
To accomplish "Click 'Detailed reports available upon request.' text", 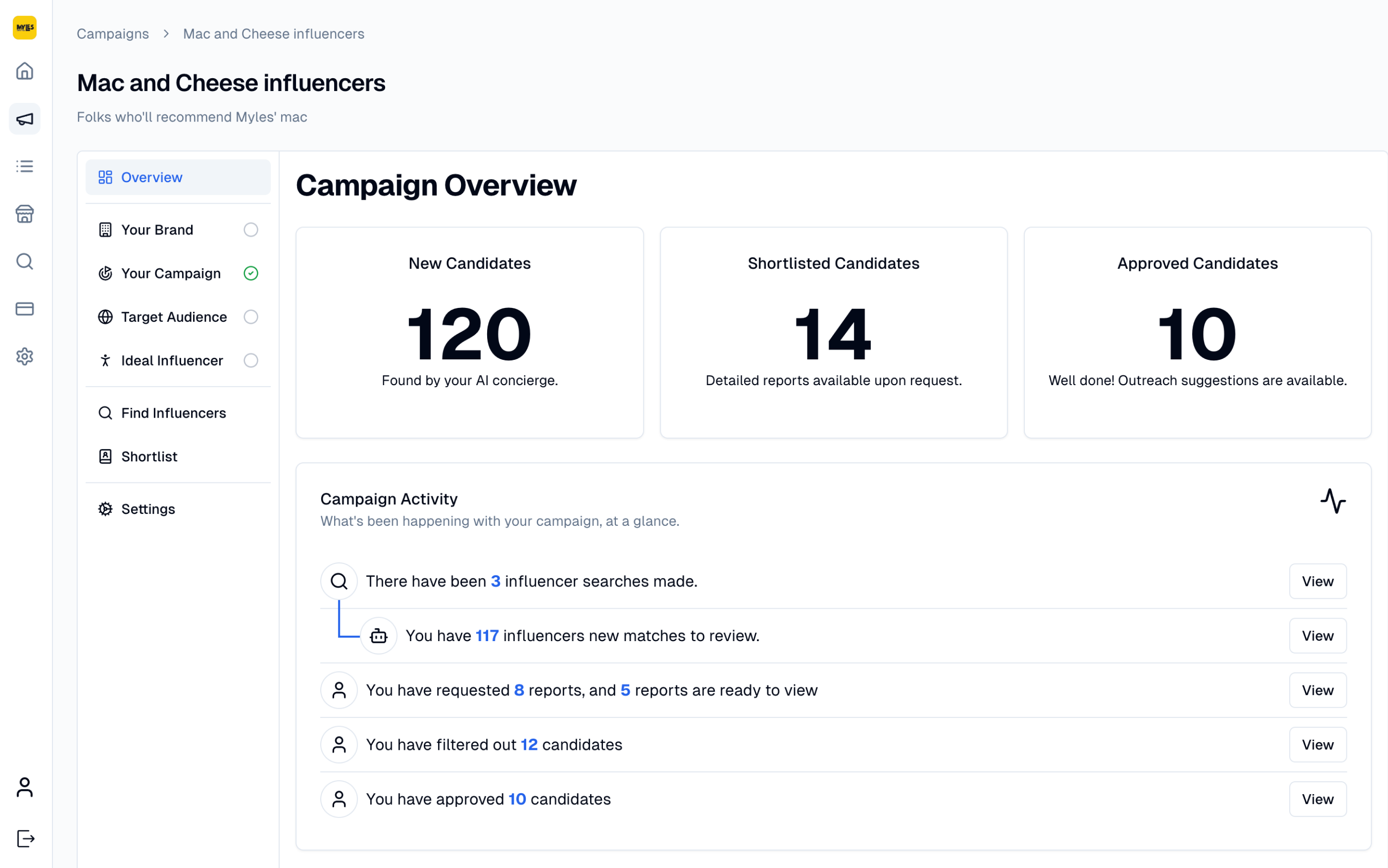I will [x=834, y=380].
